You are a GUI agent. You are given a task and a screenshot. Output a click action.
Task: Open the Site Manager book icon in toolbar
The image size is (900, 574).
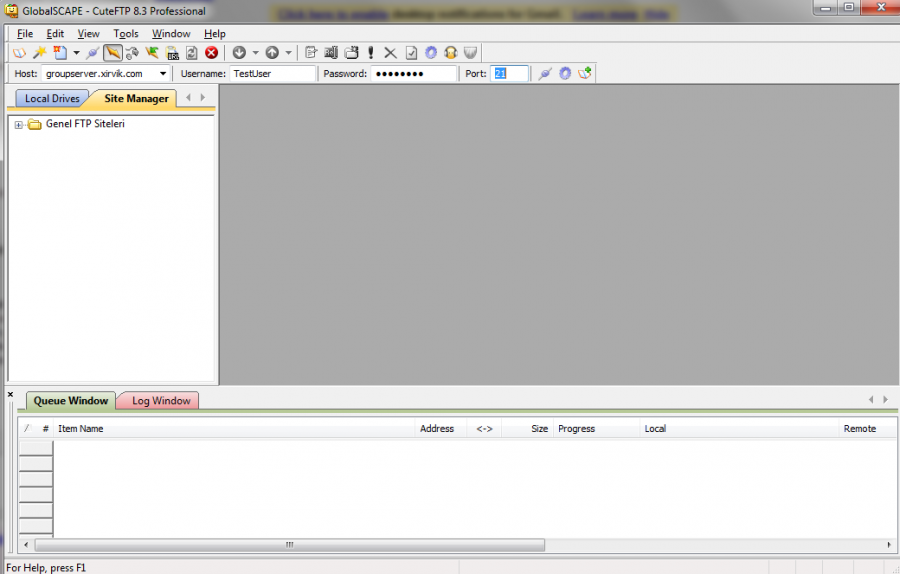click(19, 53)
